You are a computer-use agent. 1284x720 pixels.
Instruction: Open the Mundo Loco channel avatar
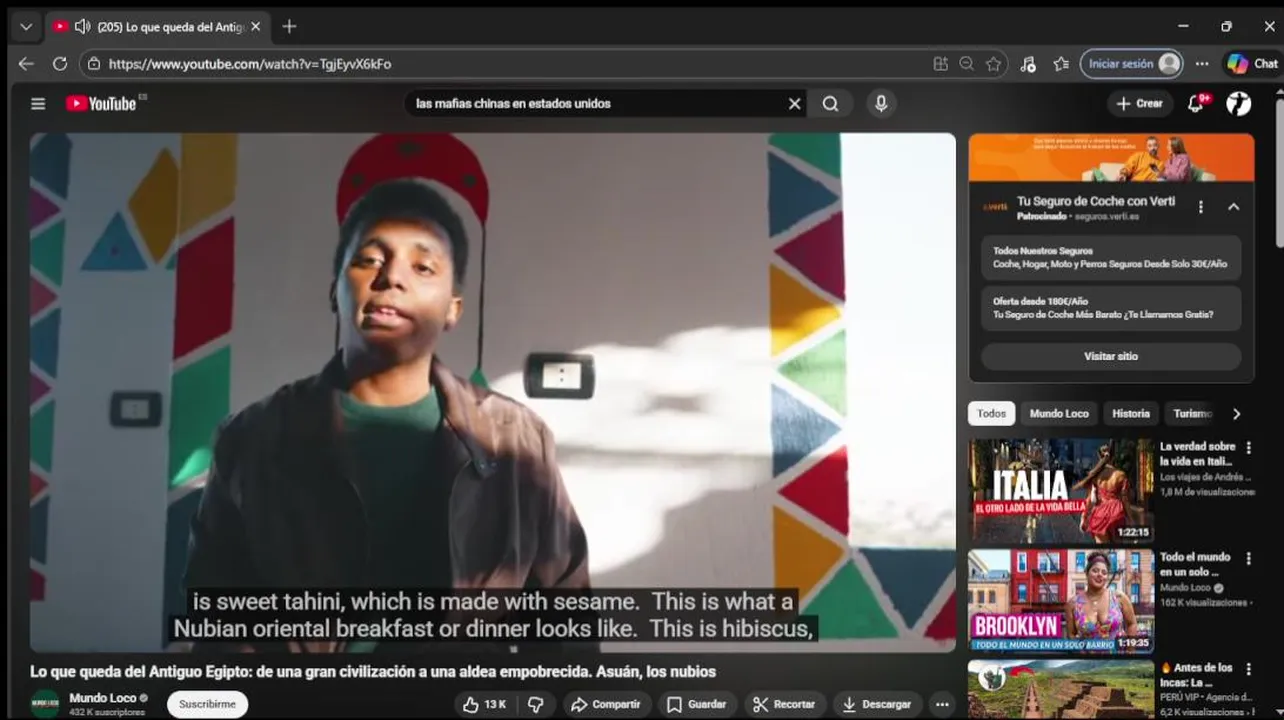[45, 704]
